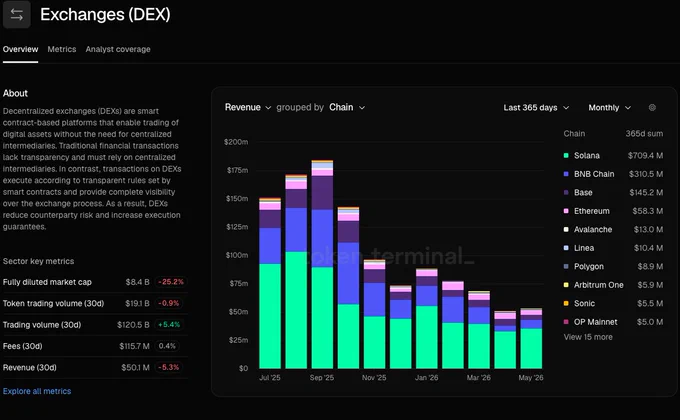Click the Jan '26 revenue bar

pyautogui.click(x=427, y=318)
